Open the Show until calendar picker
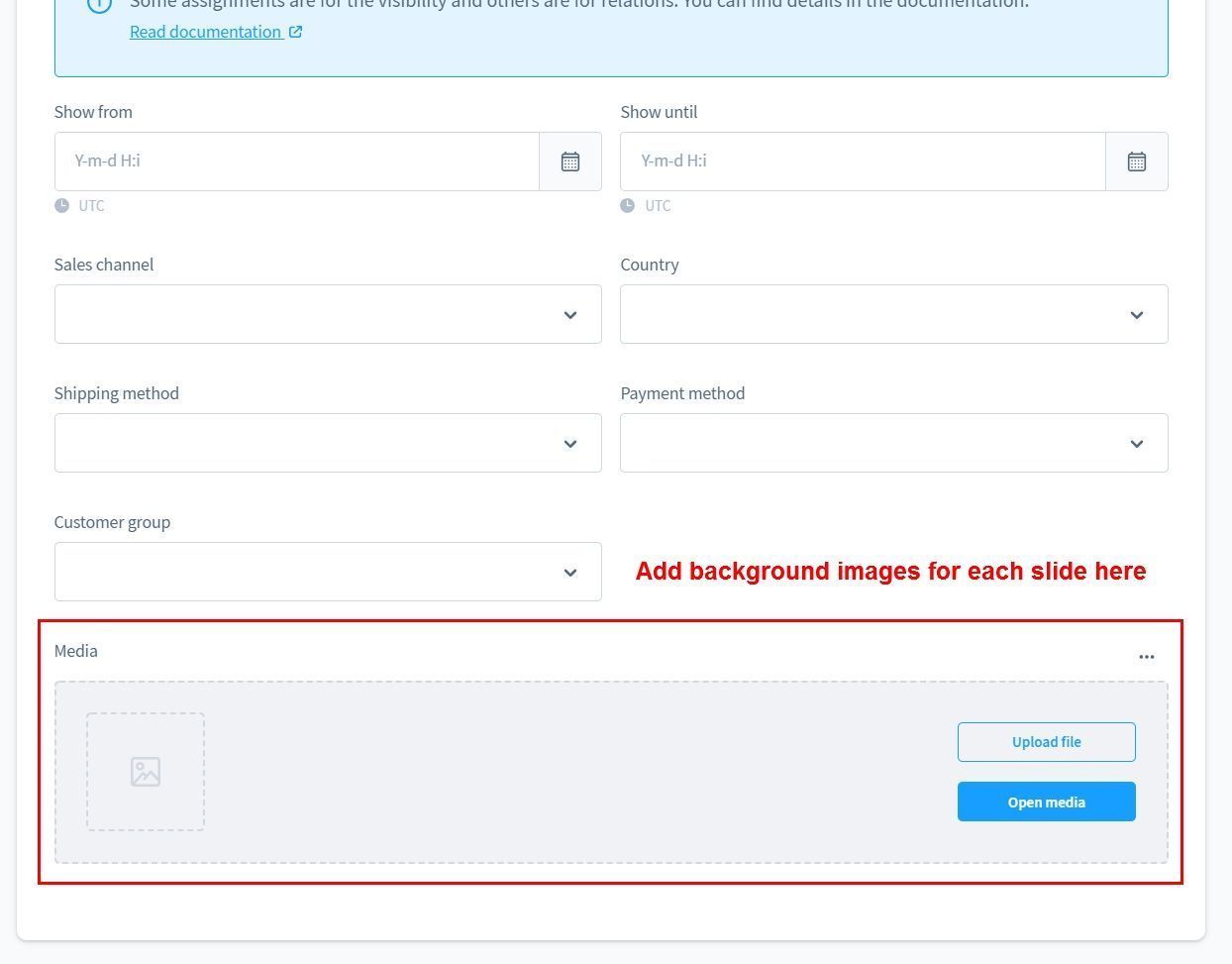 [1136, 161]
